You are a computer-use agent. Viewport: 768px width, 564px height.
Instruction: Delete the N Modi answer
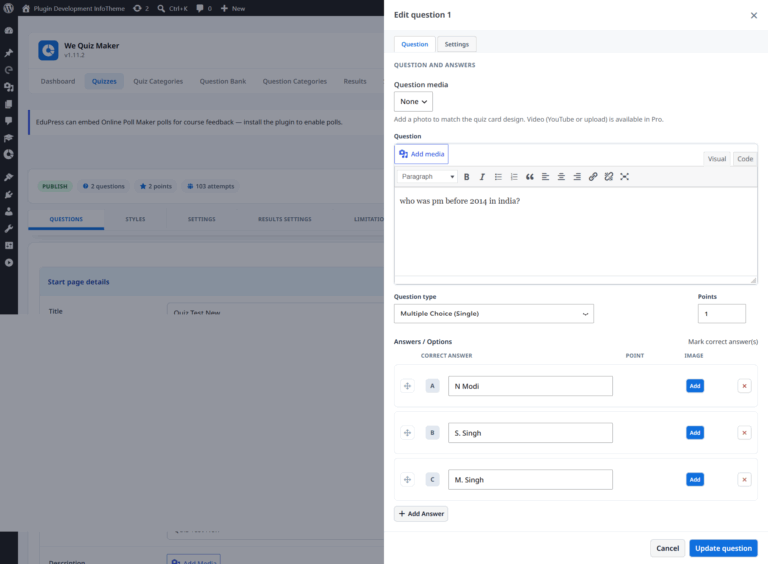744,386
